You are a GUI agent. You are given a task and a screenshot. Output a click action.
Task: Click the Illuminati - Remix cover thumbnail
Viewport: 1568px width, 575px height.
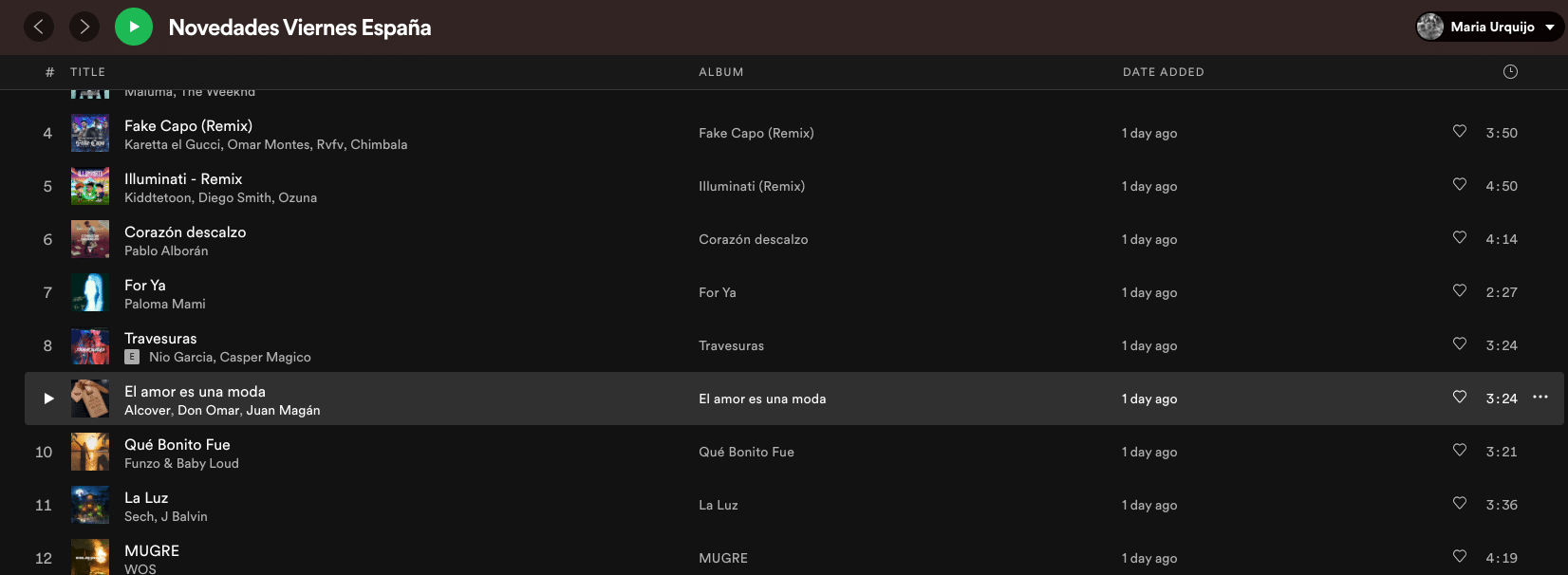coord(90,186)
